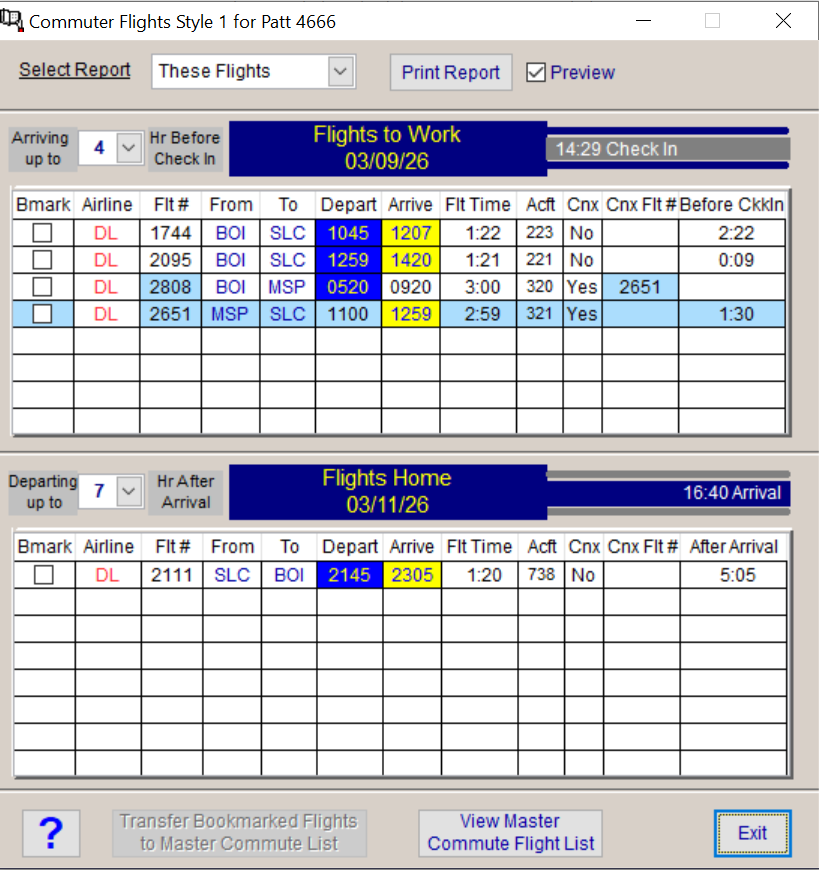
Task: Click the Depart column header in Flights to Work
Action: (348, 204)
